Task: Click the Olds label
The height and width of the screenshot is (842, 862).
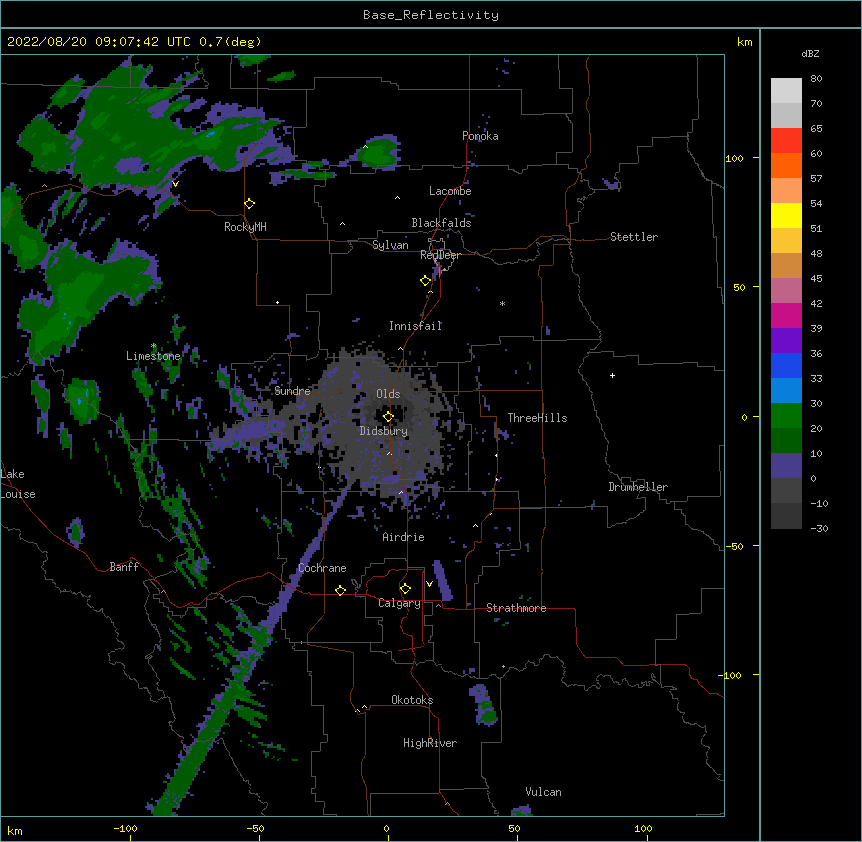Action: pos(388,394)
